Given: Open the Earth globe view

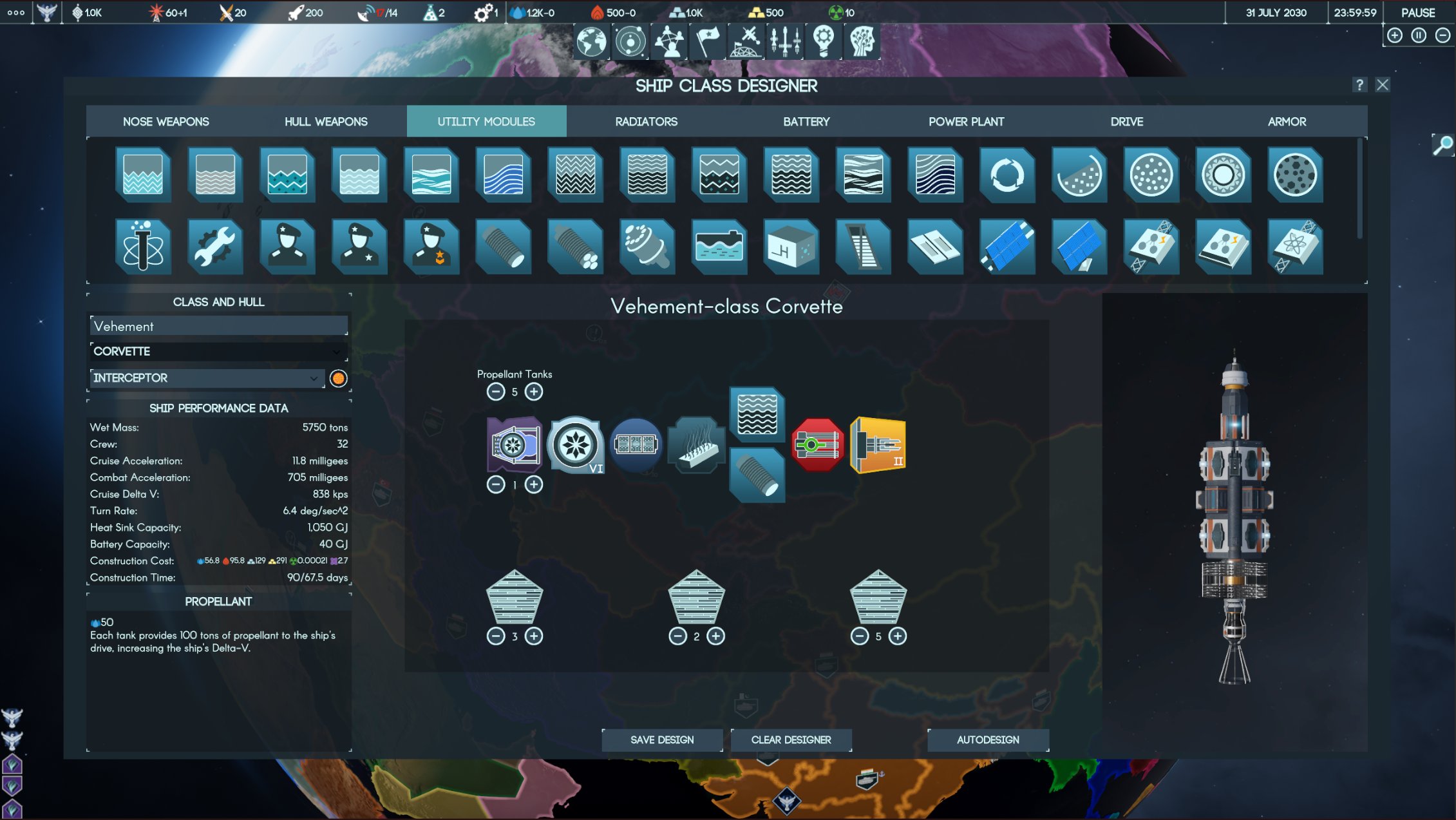Looking at the screenshot, I should (x=591, y=43).
